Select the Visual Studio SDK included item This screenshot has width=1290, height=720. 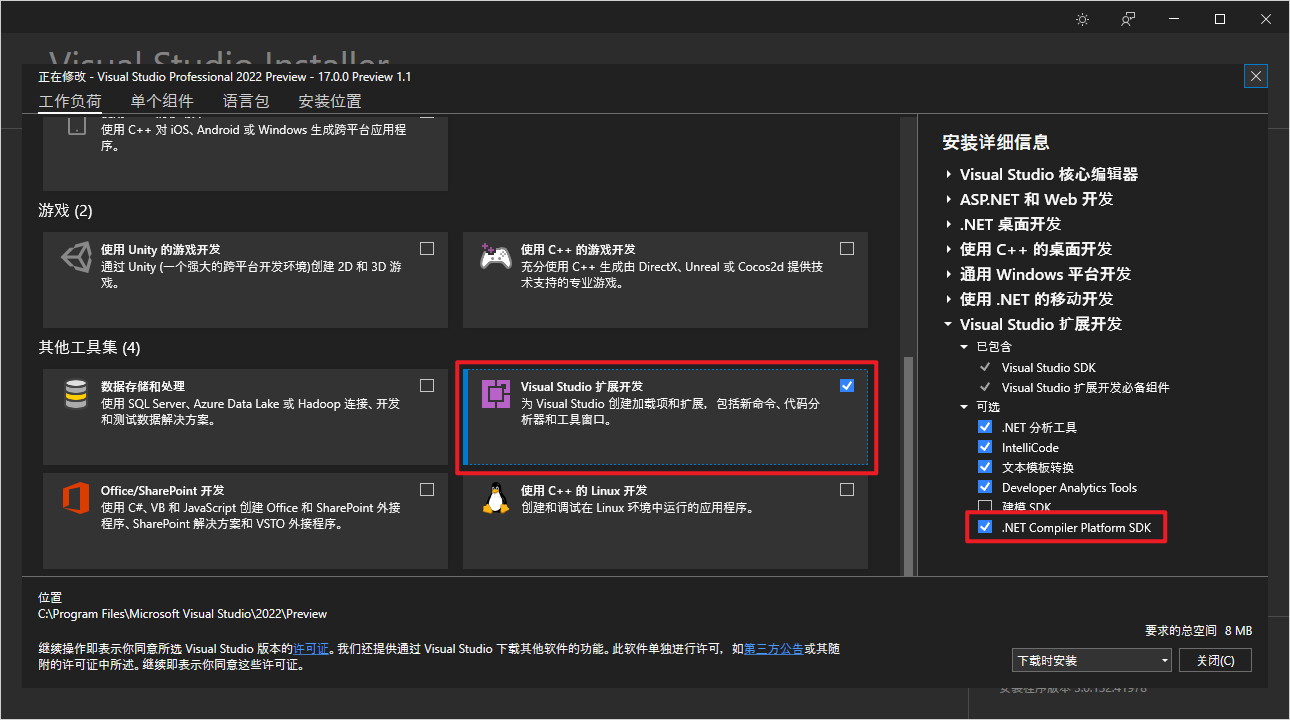pyautogui.click(x=1048, y=367)
